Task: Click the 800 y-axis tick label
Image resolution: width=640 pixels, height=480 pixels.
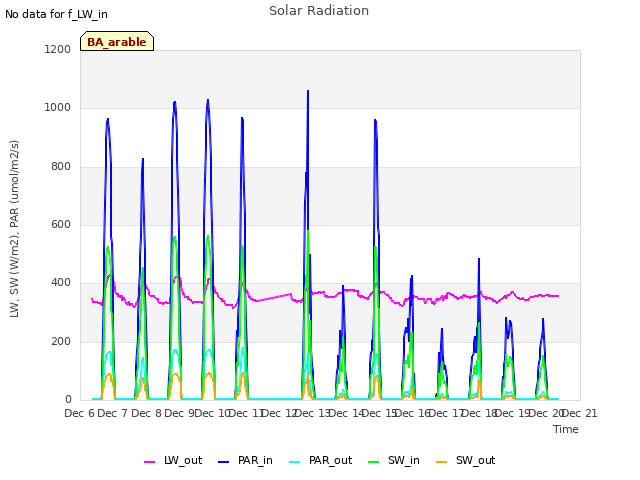Action: [x=61, y=167]
